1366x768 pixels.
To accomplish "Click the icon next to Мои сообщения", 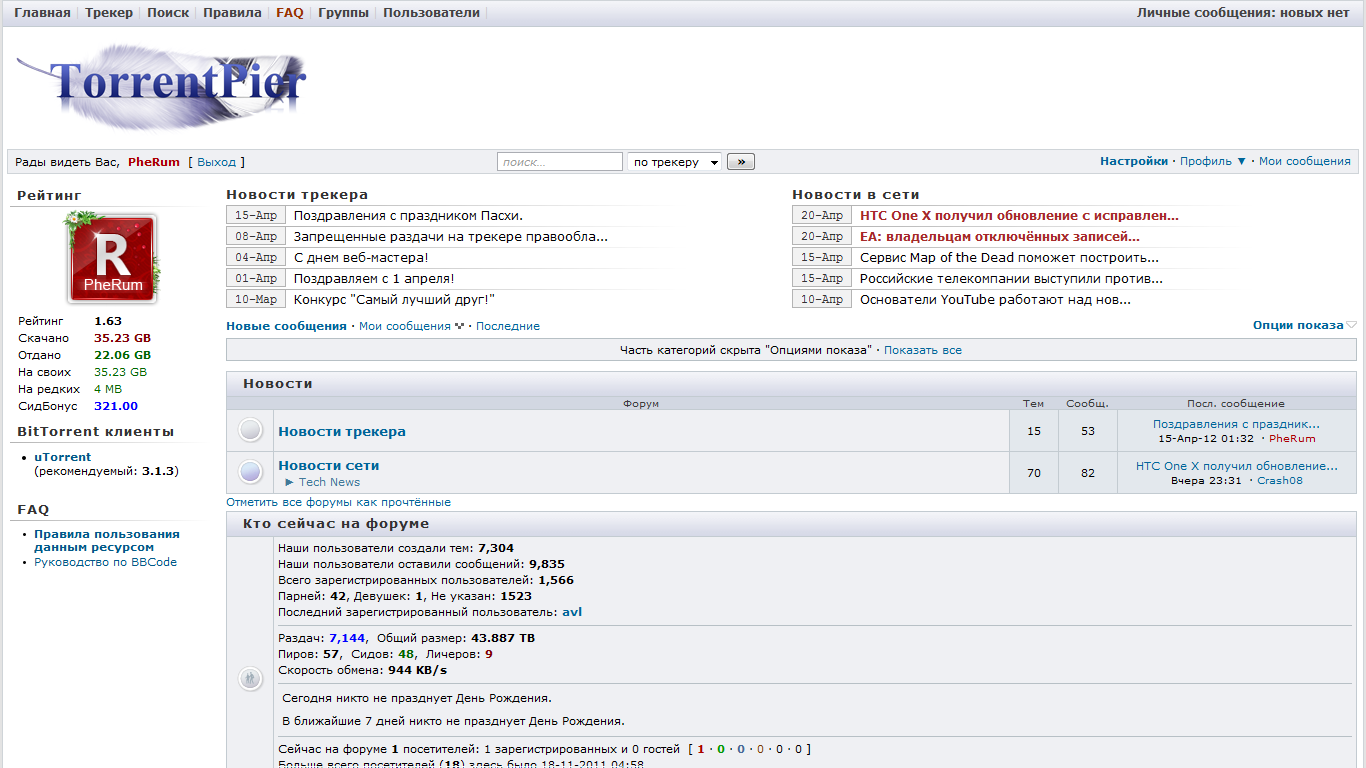I will (x=460, y=326).
